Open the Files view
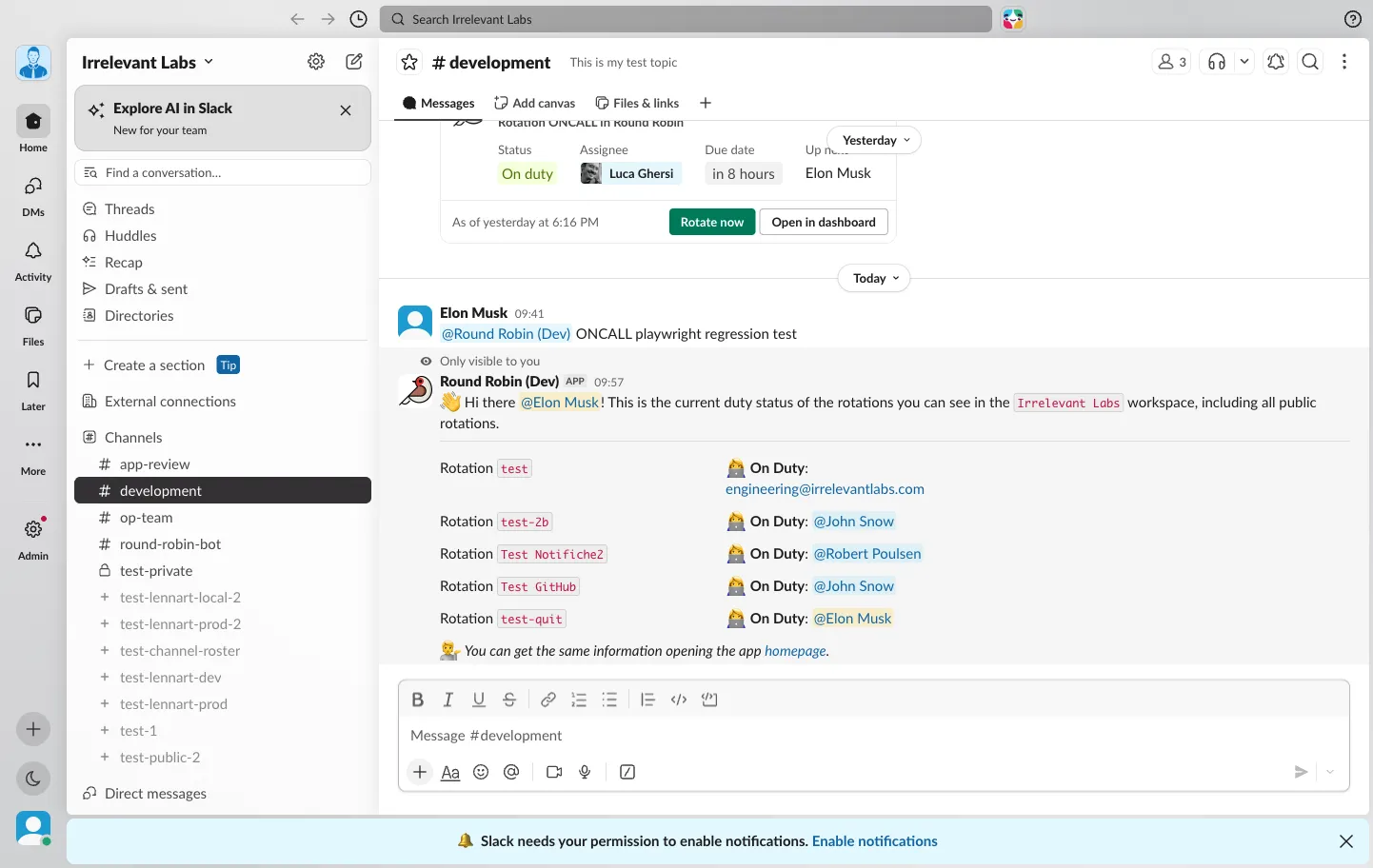The image size is (1373, 868). tap(33, 324)
